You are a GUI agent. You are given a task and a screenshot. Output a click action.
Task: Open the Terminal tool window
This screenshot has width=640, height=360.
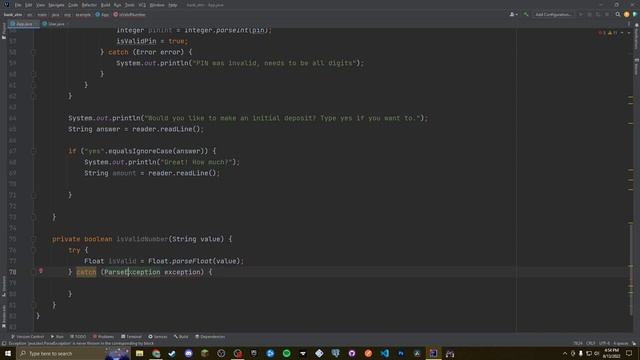click(x=131, y=337)
